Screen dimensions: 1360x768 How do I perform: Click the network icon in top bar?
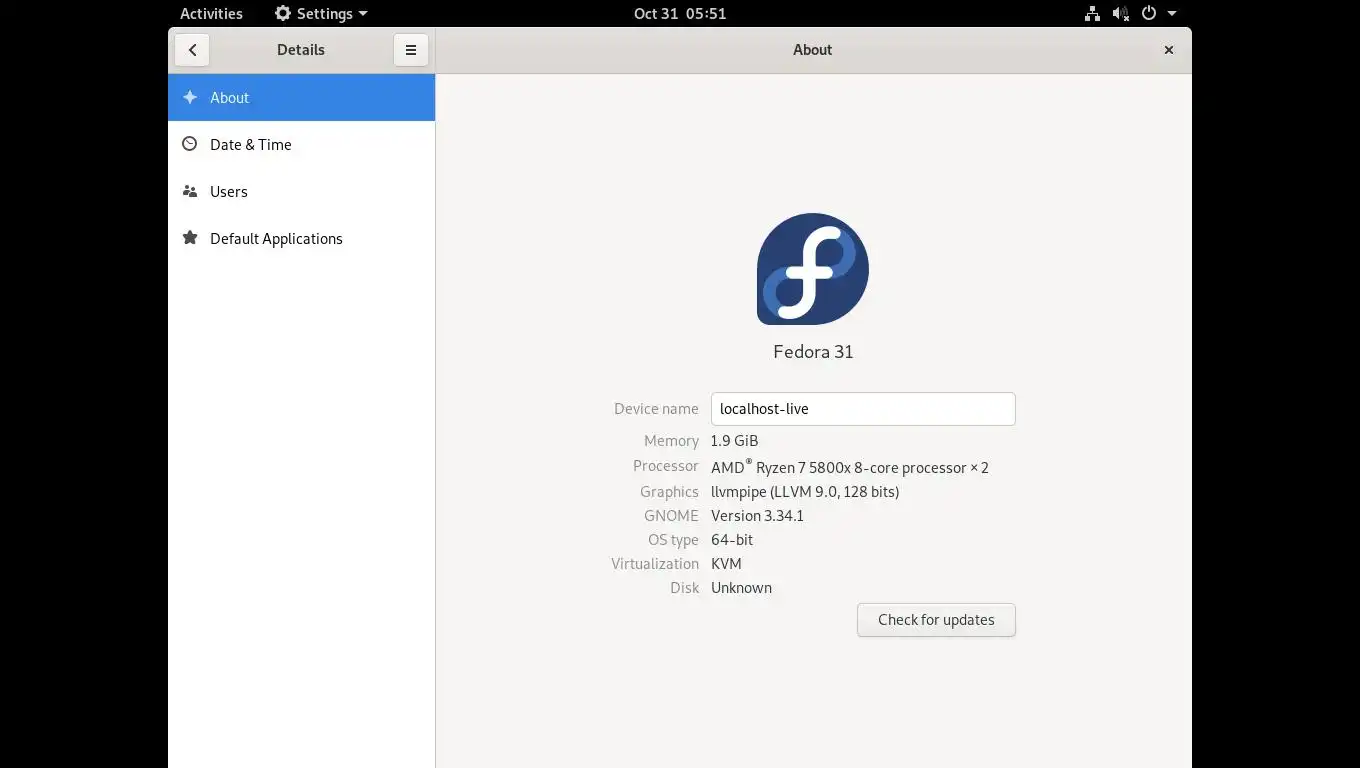pyautogui.click(x=1092, y=14)
